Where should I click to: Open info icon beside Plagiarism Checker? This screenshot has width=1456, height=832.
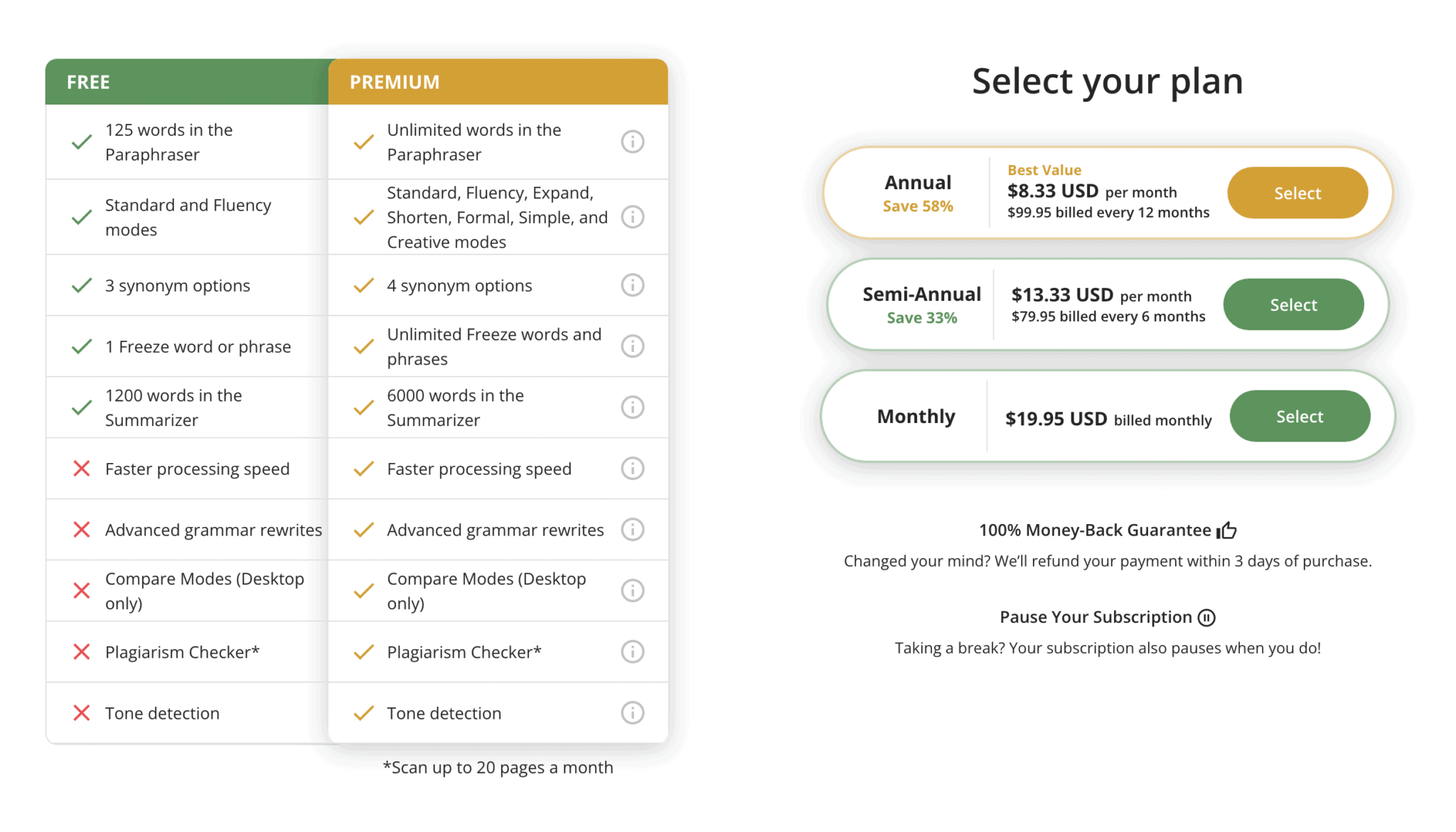click(x=633, y=651)
